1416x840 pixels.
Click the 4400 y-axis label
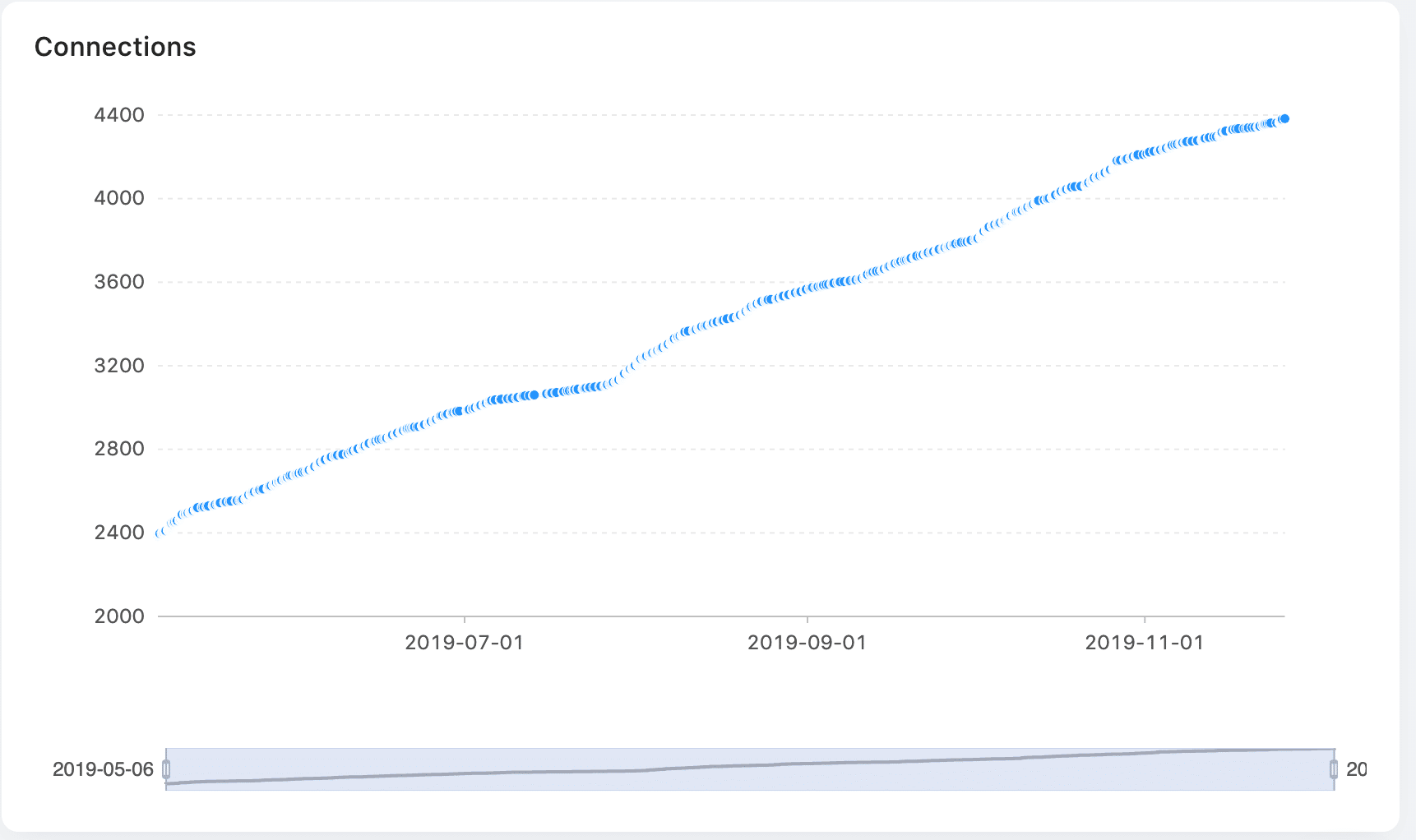(x=119, y=115)
